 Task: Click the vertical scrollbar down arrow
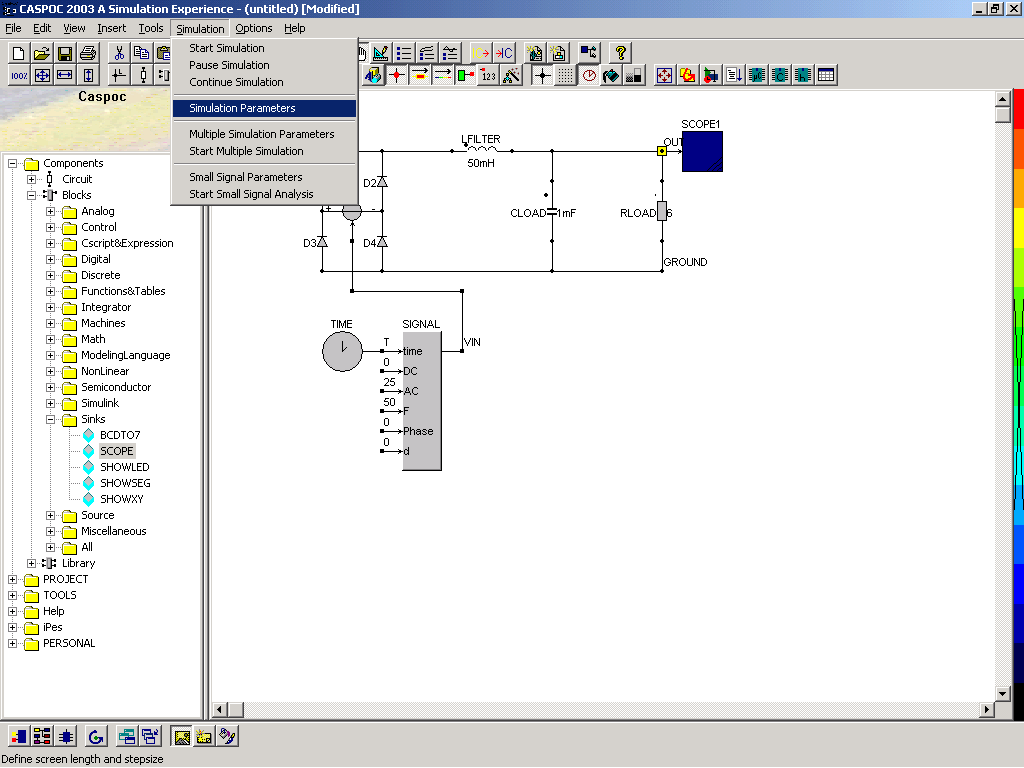1002,694
